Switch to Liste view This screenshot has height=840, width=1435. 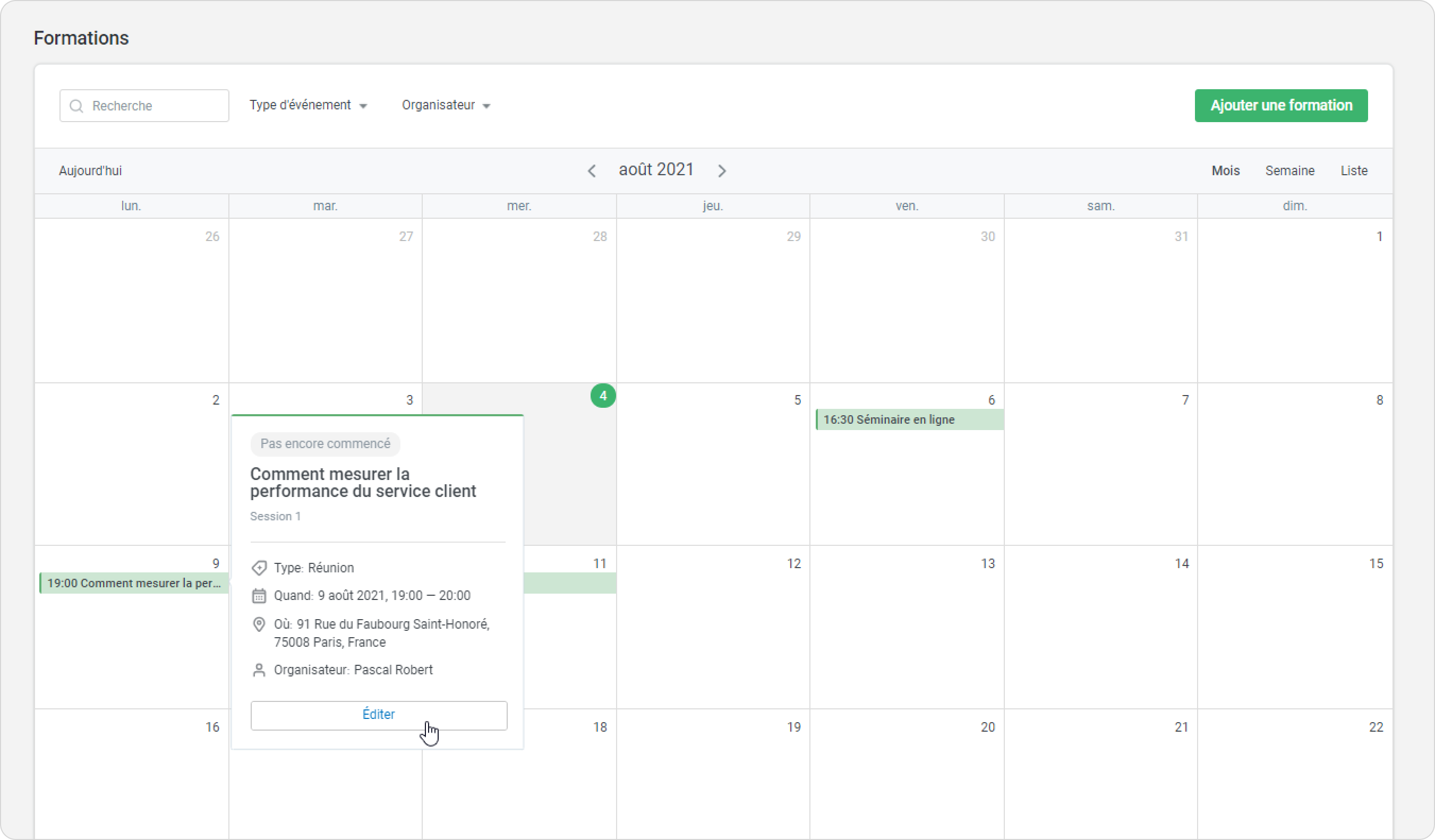click(x=1354, y=171)
